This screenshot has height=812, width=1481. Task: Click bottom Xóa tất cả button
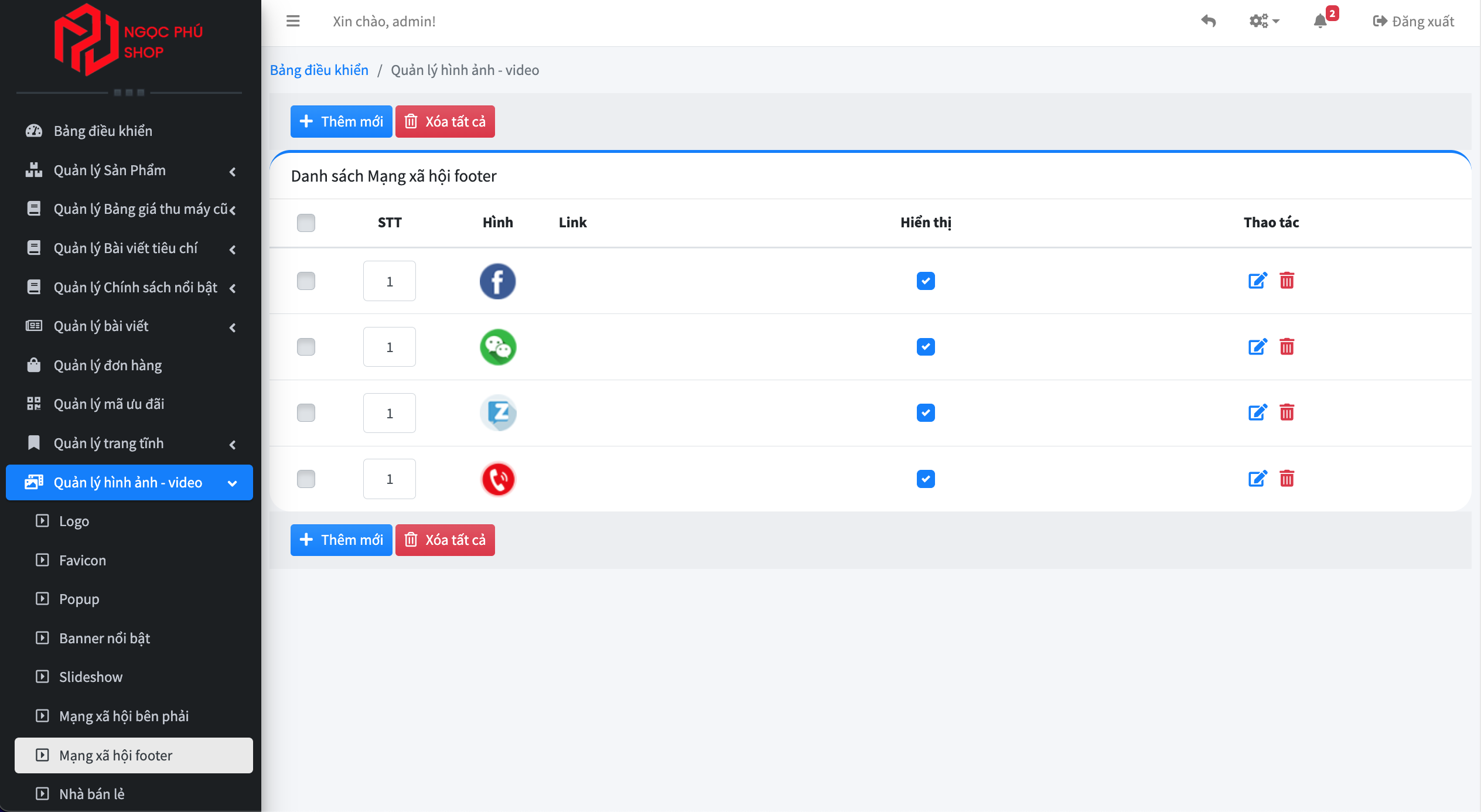[445, 540]
